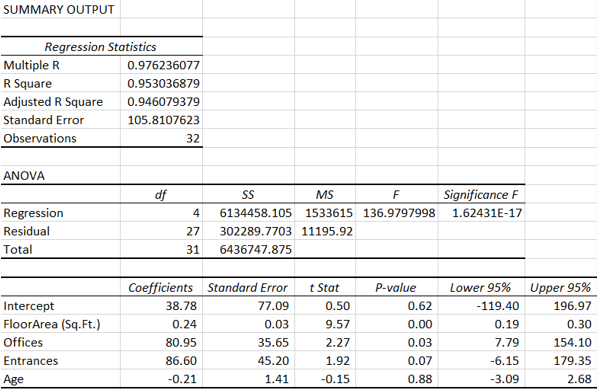The image size is (597, 389).
Task: Select the Observations label cell
Action: (40, 138)
